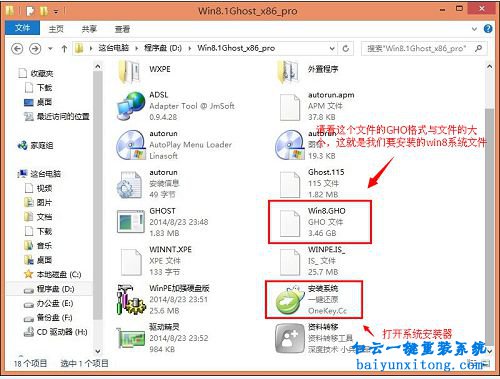Click 这台电脑 in the address bar
Screen dimensions: 500x379
tap(114, 48)
